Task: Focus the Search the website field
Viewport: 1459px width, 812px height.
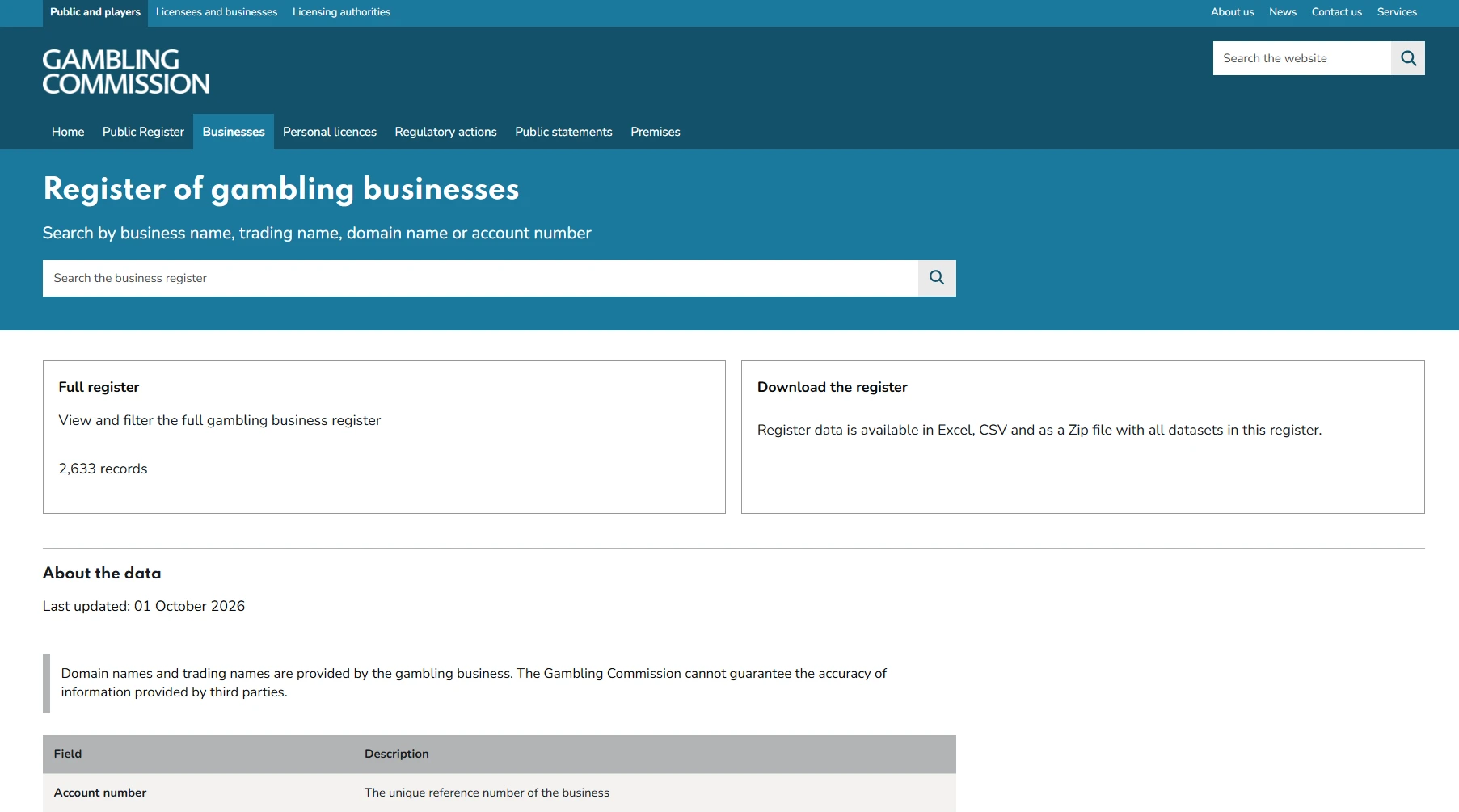Action: 1301,58
